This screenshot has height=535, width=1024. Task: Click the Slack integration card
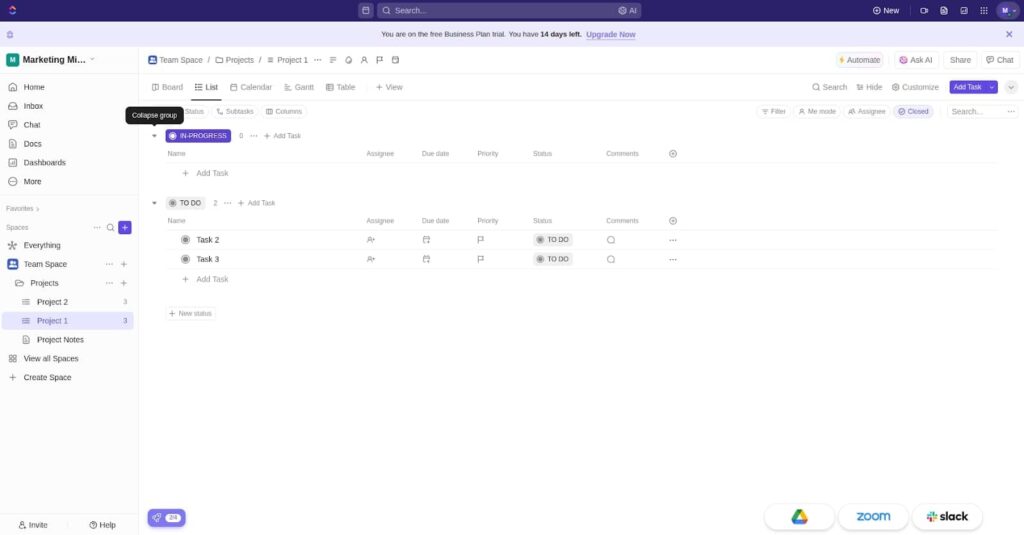coord(947,517)
